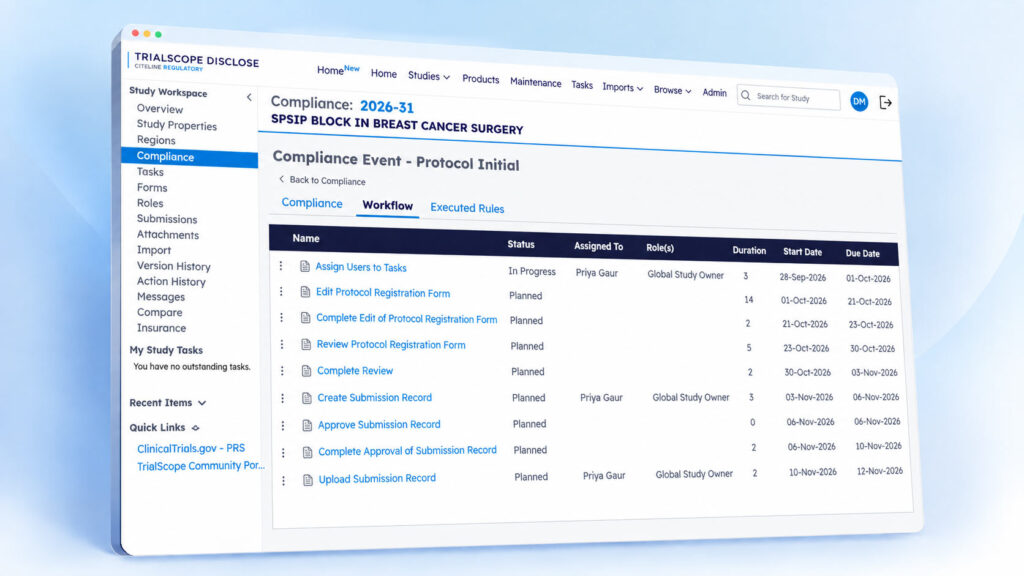
Task: Click document icon beside Create Submission Record
Action: pyautogui.click(x=306, y=398)
